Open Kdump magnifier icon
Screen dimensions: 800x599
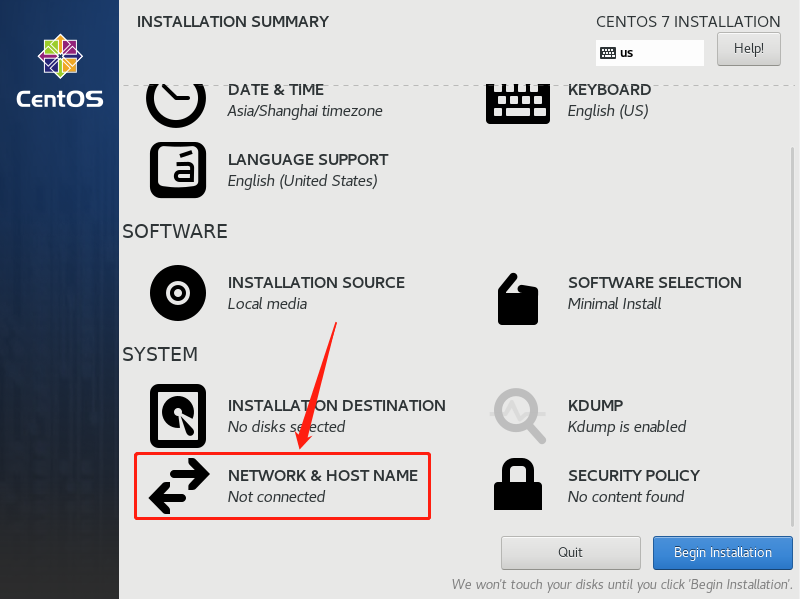tap(518, 415)
